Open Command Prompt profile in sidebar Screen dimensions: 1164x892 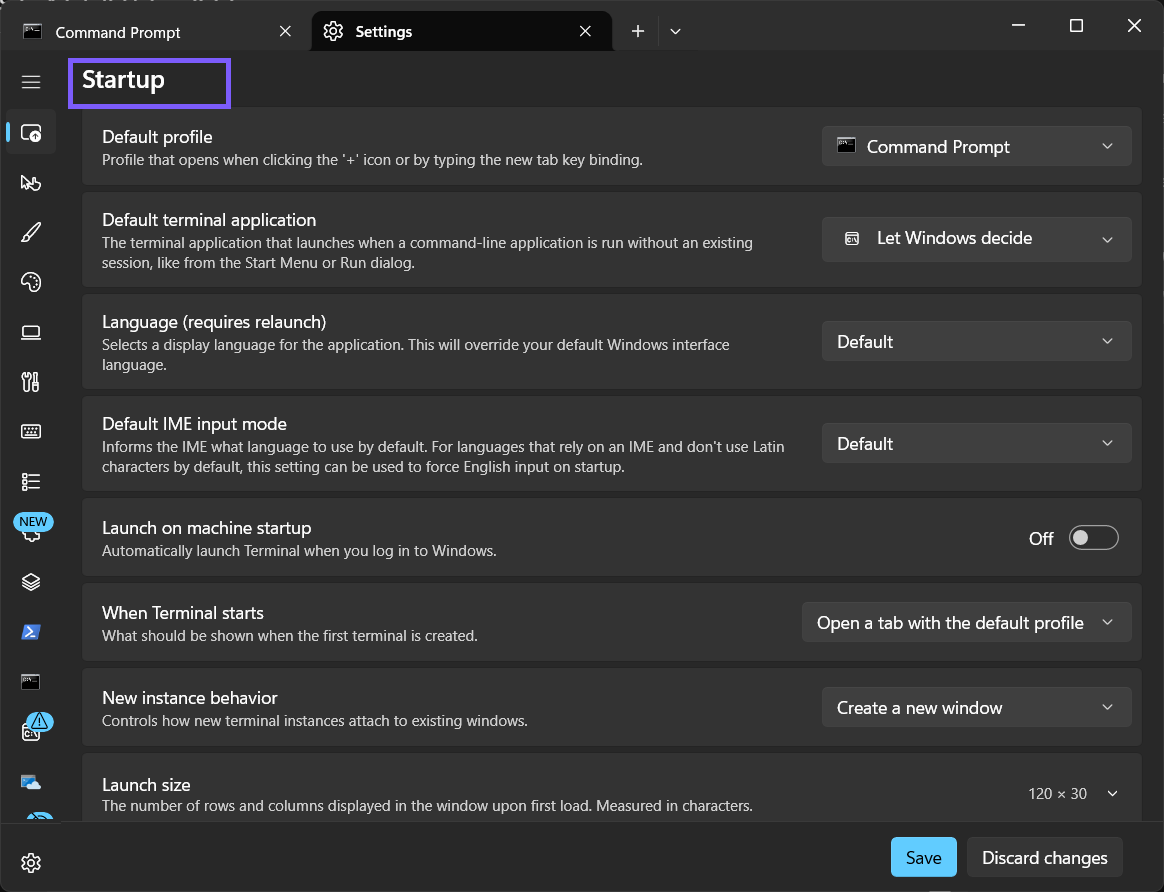point(30,681)
